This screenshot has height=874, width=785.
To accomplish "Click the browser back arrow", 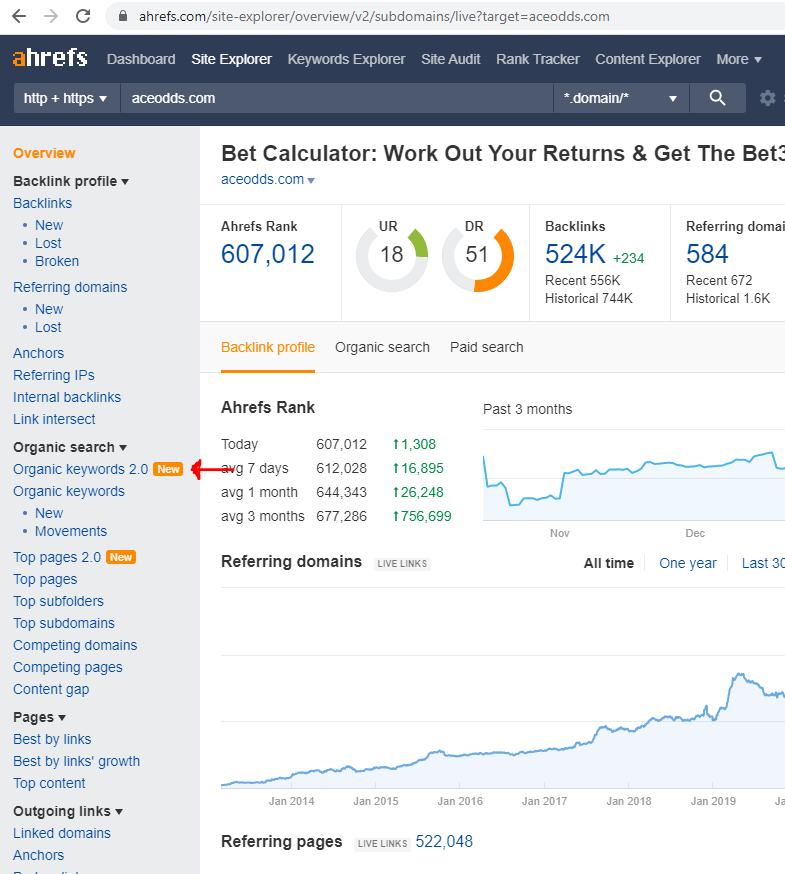I will 19,16.
